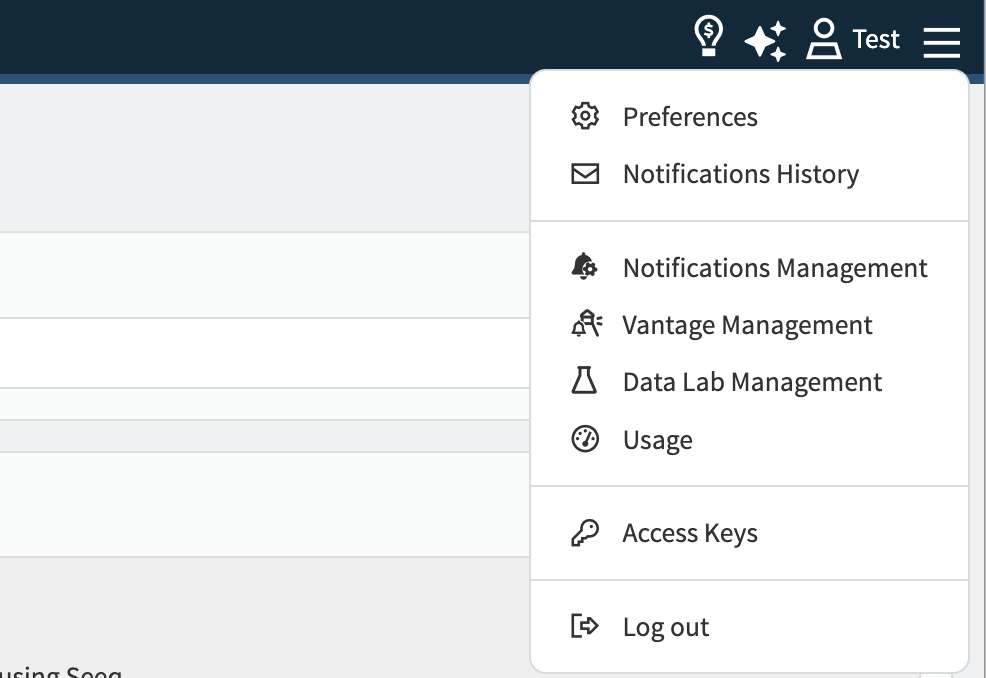Click the Preferences gear icon

[585, 116]
